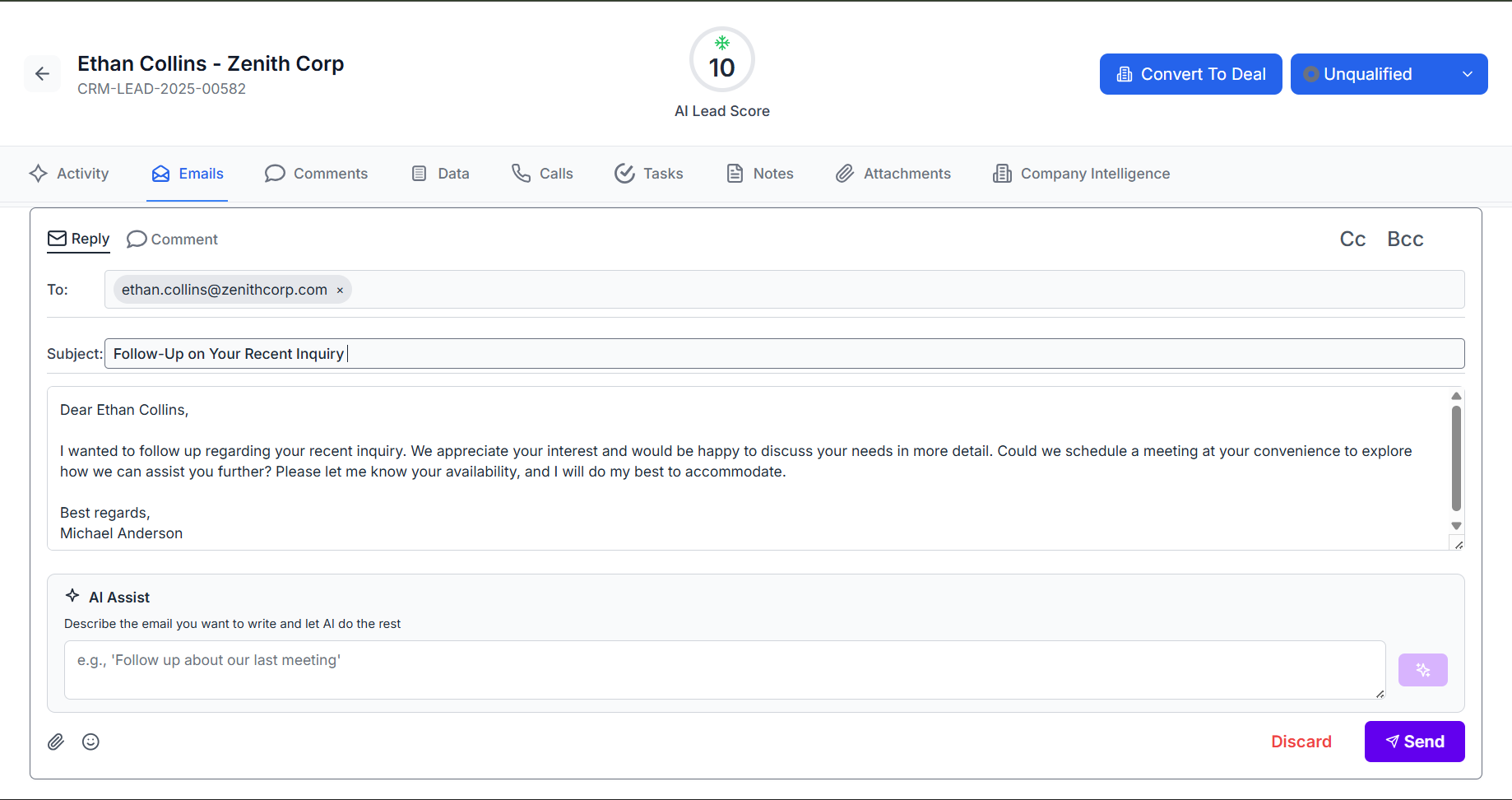Send the email
Screen dimensions: 1512x800
pos(1414,742)
